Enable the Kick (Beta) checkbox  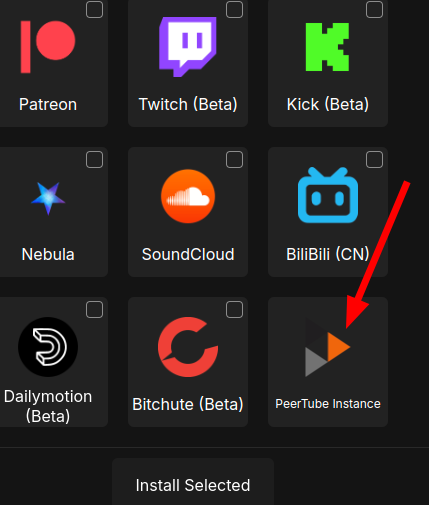(374, 10)
